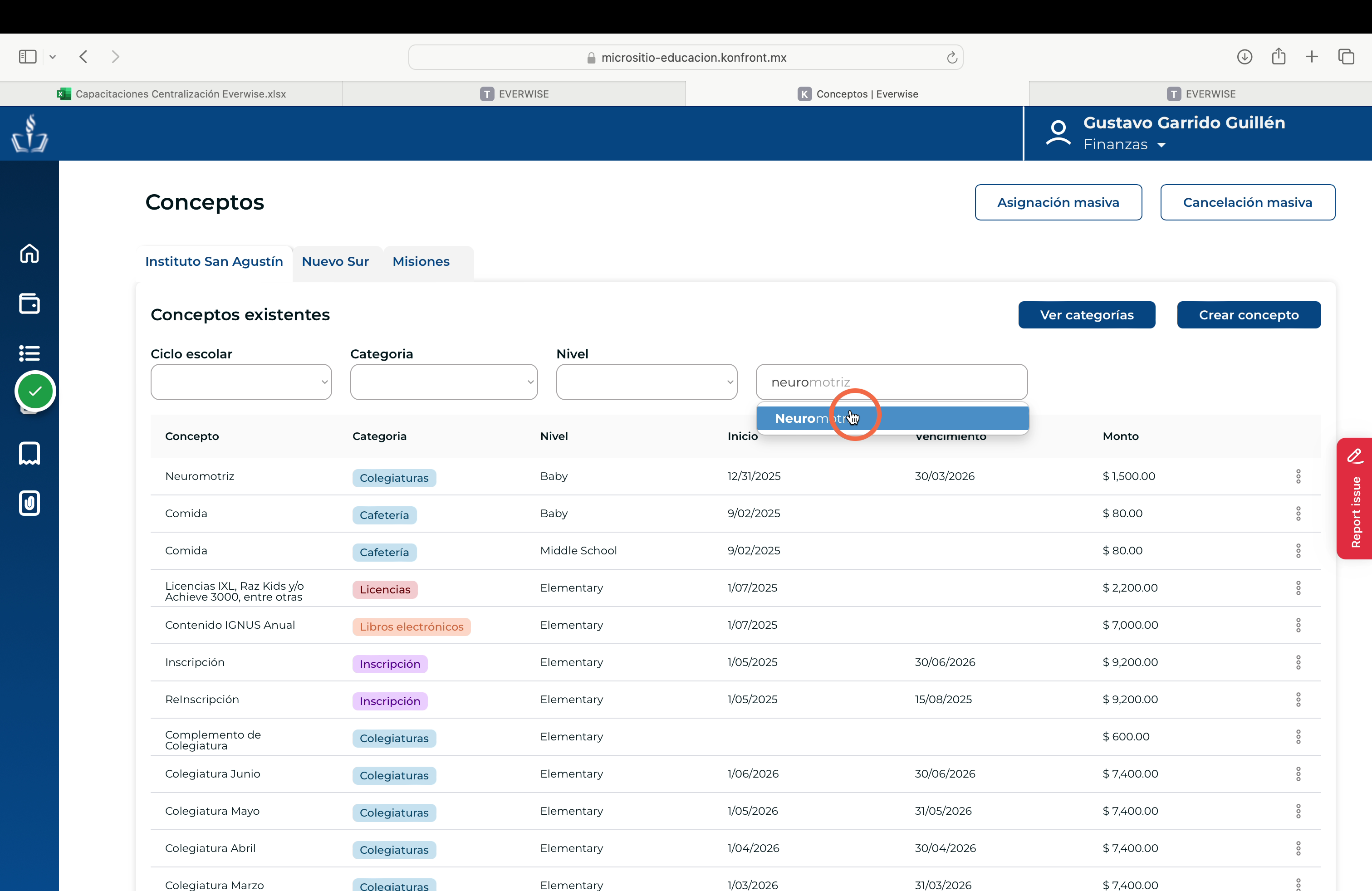Open the bookmark icon in the sidebar
This screenshot has width=1372, height=891.
point(29,454)
